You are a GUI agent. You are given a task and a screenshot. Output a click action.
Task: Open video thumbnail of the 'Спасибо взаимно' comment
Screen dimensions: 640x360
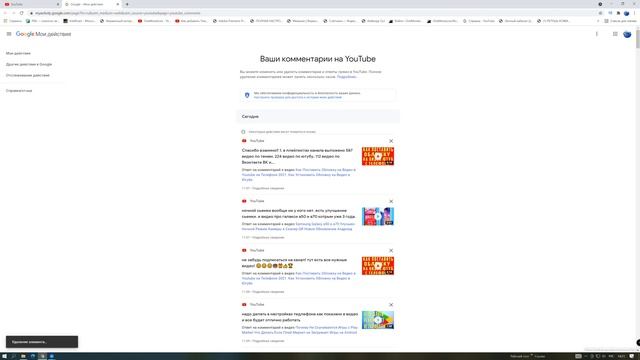[378, 156]
